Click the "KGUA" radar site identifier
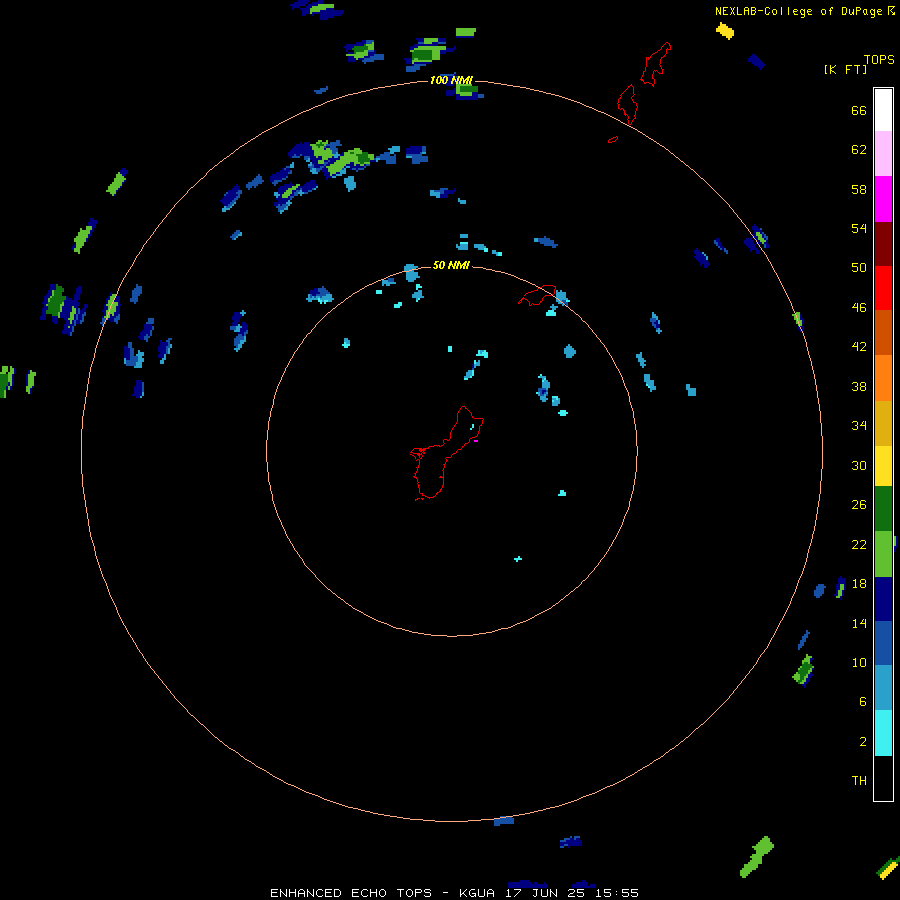Image resolution: width=900 pixels, height=900 pixels. click(x=478, y=893)
